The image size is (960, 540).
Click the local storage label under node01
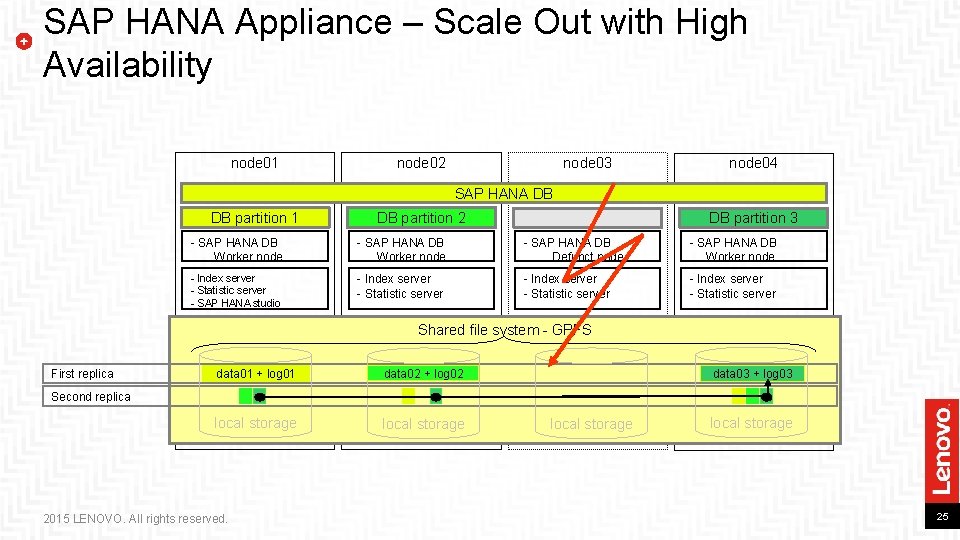(255, 423)
